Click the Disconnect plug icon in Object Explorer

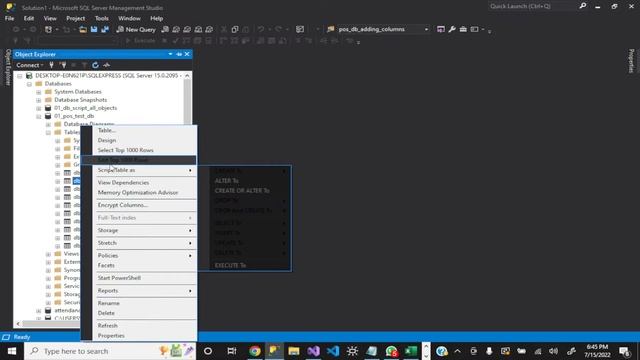[x=63, y=65]
